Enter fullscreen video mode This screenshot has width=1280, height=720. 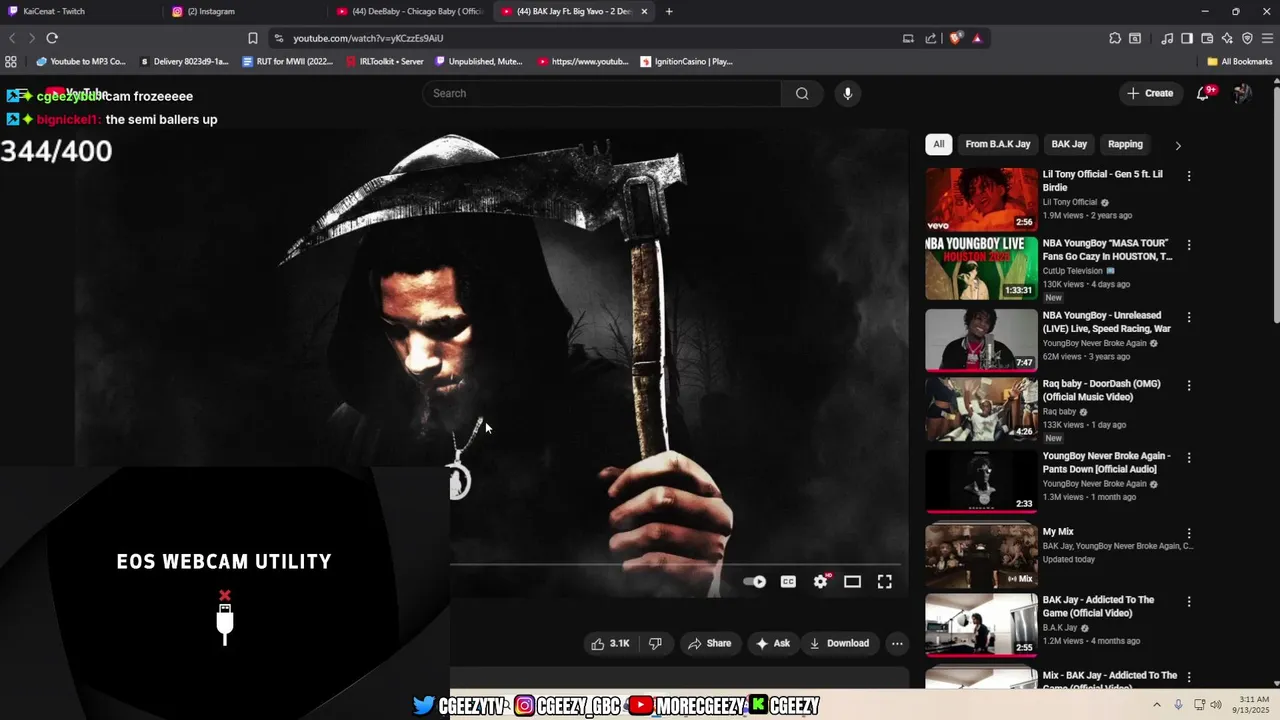click(x=885, y=581)
